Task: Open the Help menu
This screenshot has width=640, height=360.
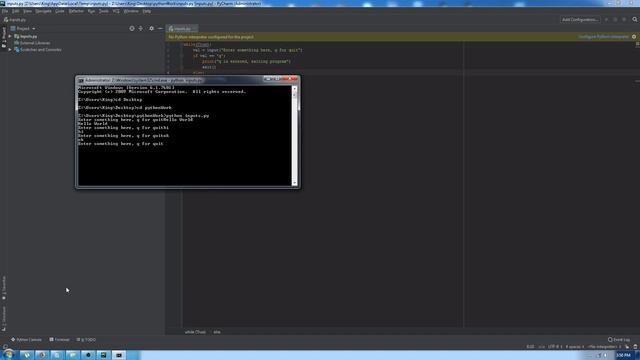Action: 147,11
